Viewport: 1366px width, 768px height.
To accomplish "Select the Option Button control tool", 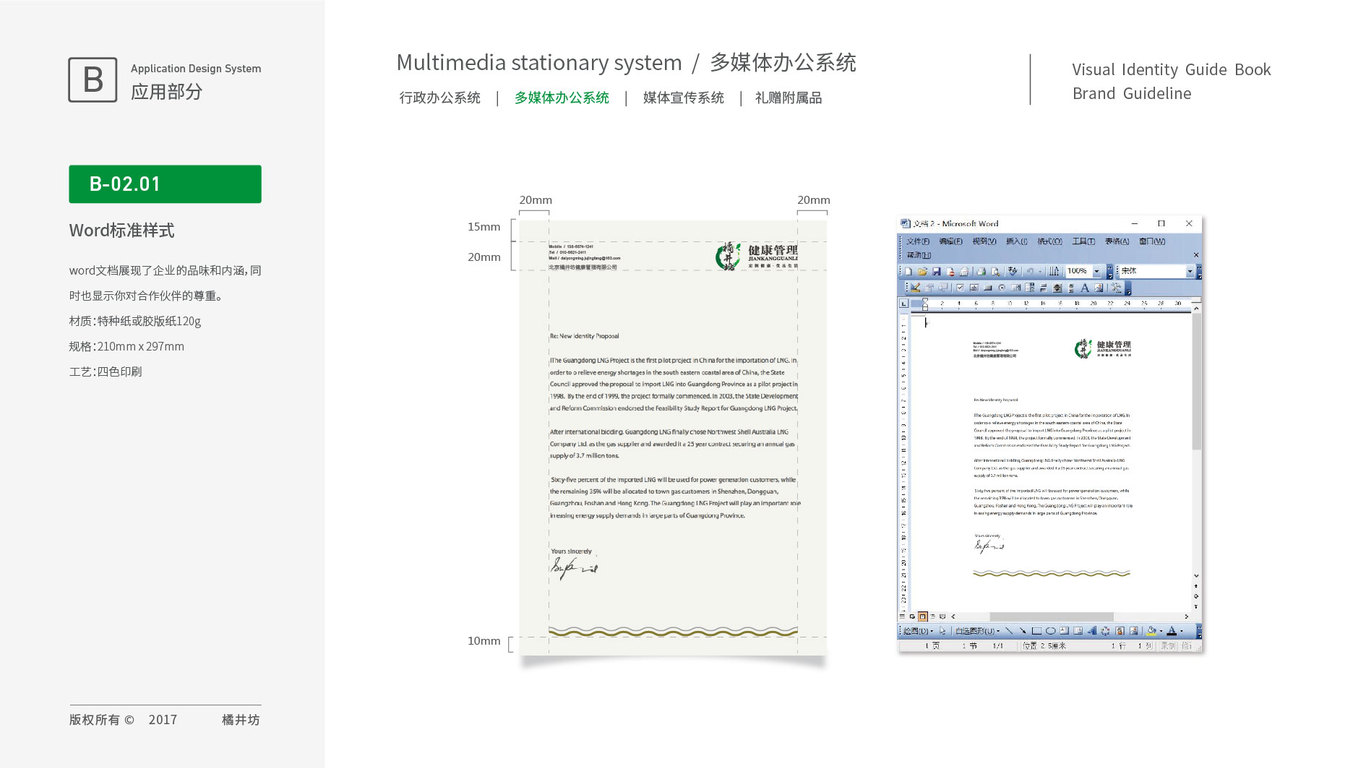I will click(1001, 288).
